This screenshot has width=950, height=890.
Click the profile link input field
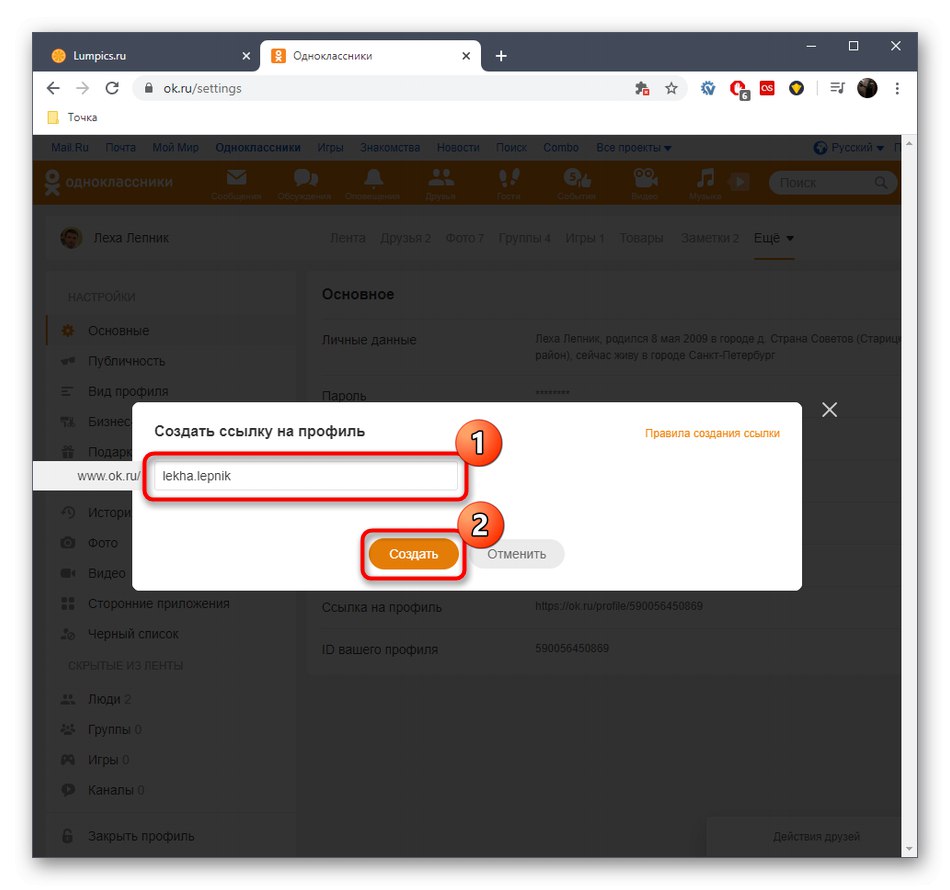[x=310, y=477]
